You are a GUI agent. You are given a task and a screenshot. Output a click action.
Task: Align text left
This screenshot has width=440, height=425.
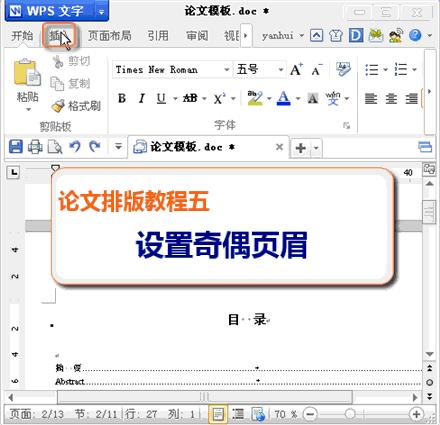(371, 98)
